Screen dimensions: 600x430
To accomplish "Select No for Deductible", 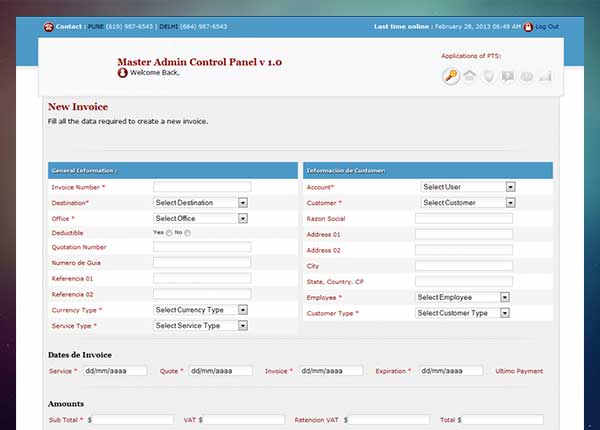I will click(x=187, y=233).
